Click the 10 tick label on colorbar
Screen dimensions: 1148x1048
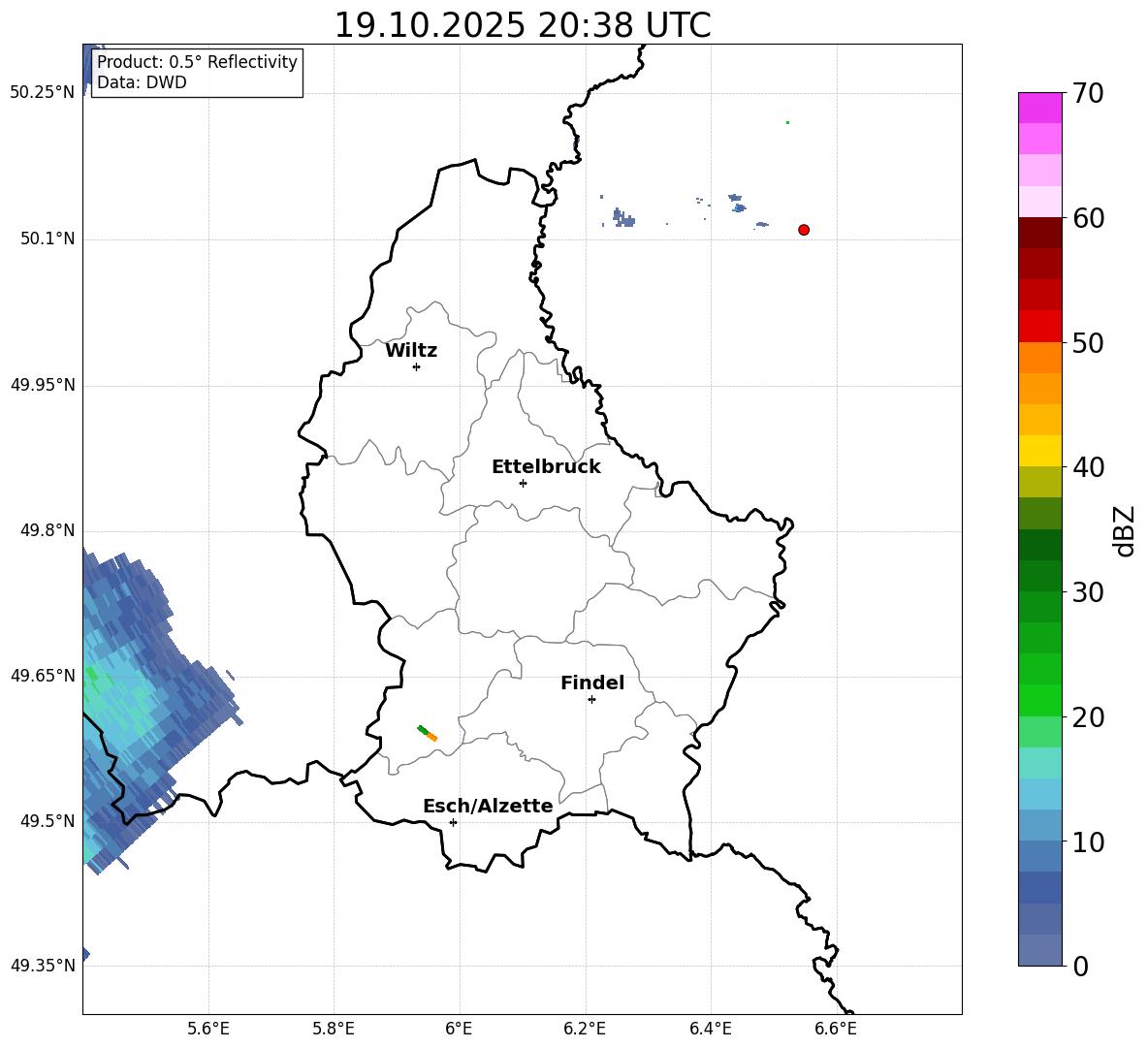[1088, 842]
